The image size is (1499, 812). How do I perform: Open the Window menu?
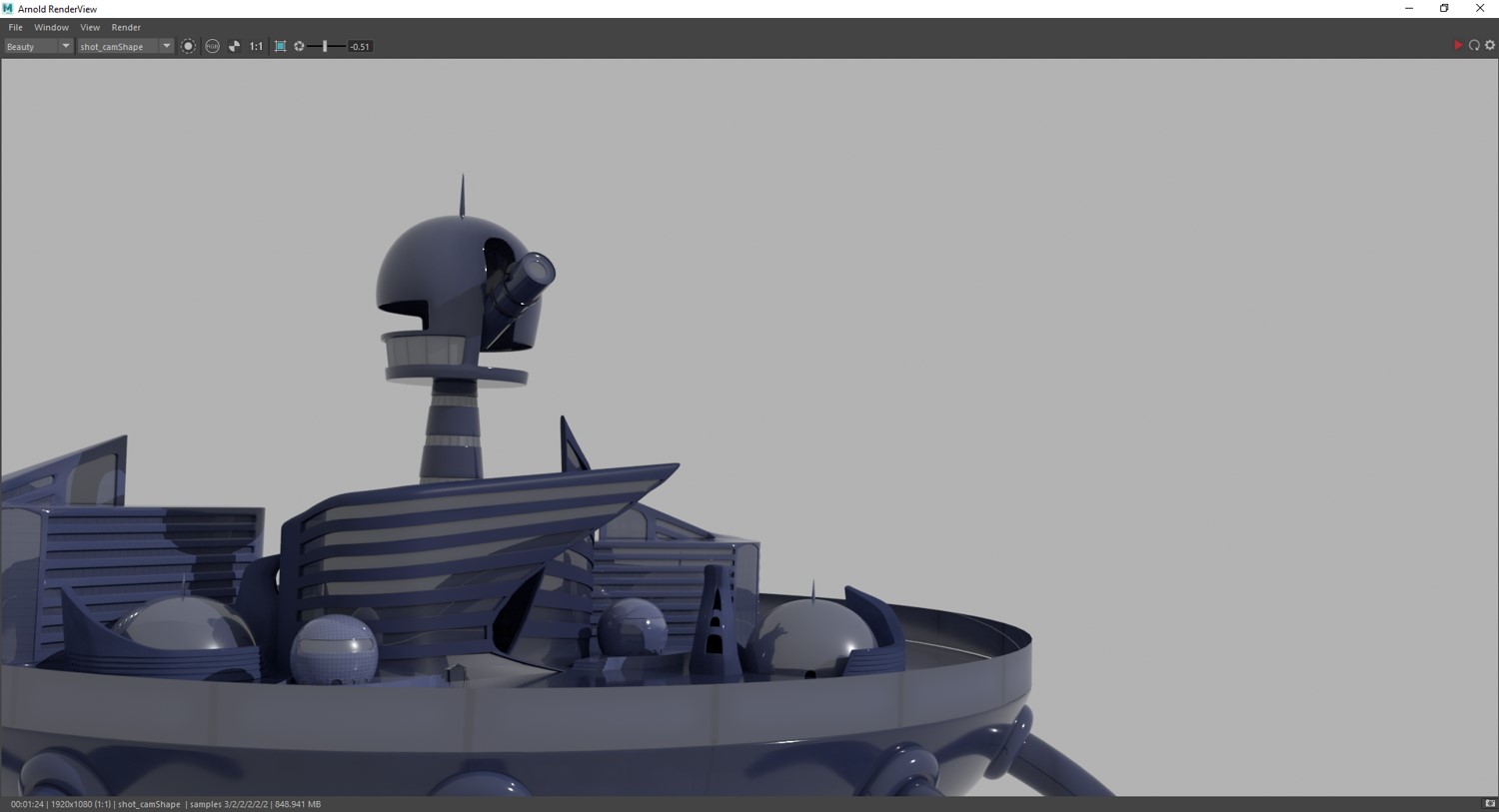click(x=51, y=27)
